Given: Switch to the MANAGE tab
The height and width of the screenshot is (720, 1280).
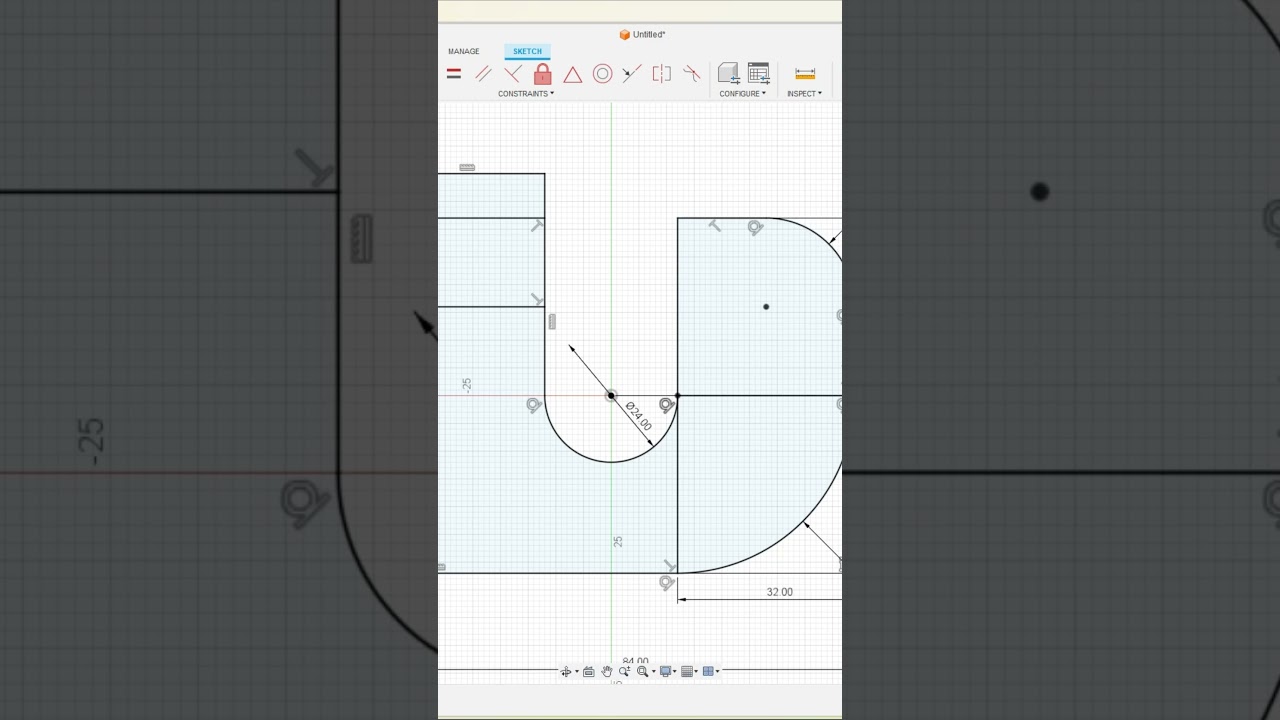Looking at the screenshot, I should click(x=463, y=51).
